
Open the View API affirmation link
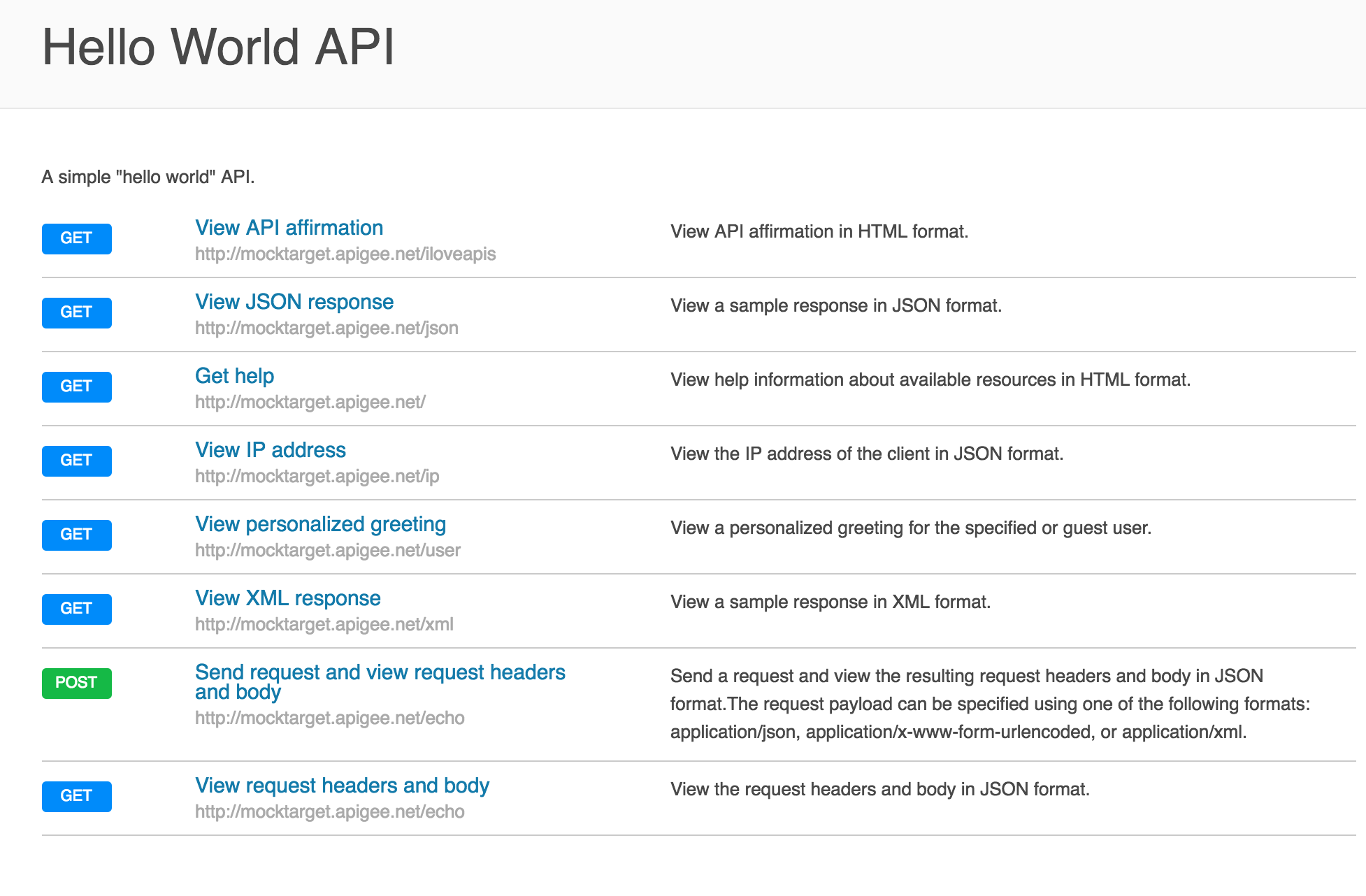coord(289,228)
